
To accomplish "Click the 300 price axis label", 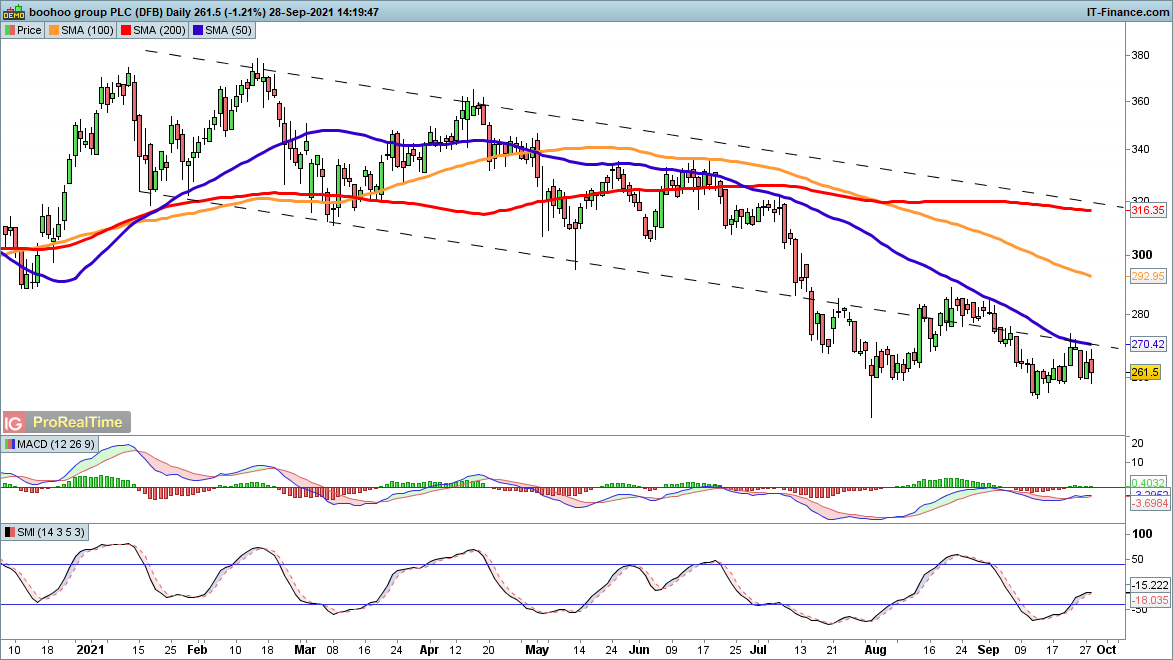I will tap(1142, 255).
